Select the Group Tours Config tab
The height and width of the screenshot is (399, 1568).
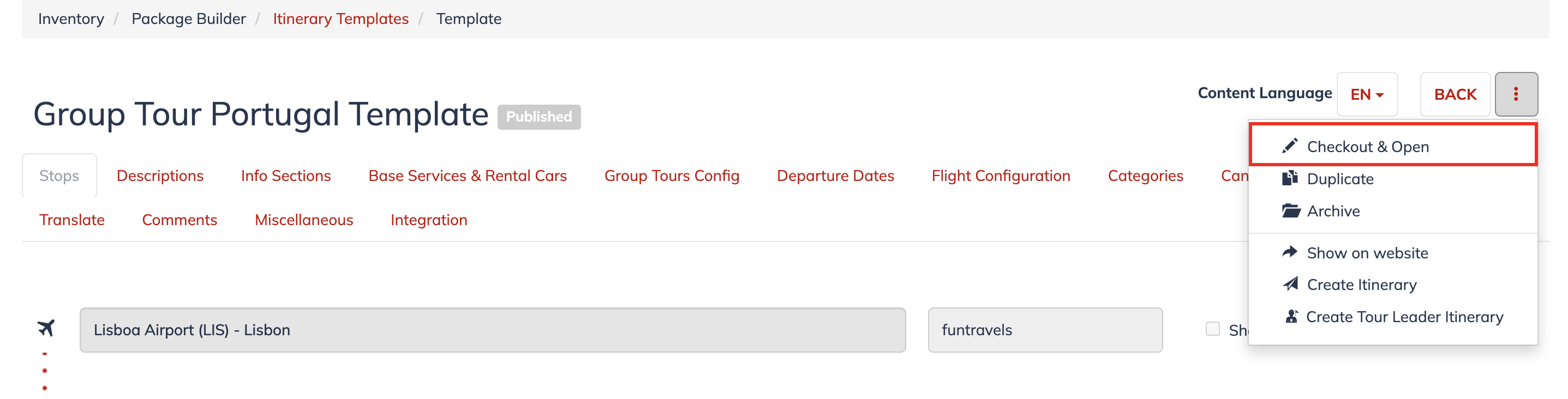(x=672, y=176)
